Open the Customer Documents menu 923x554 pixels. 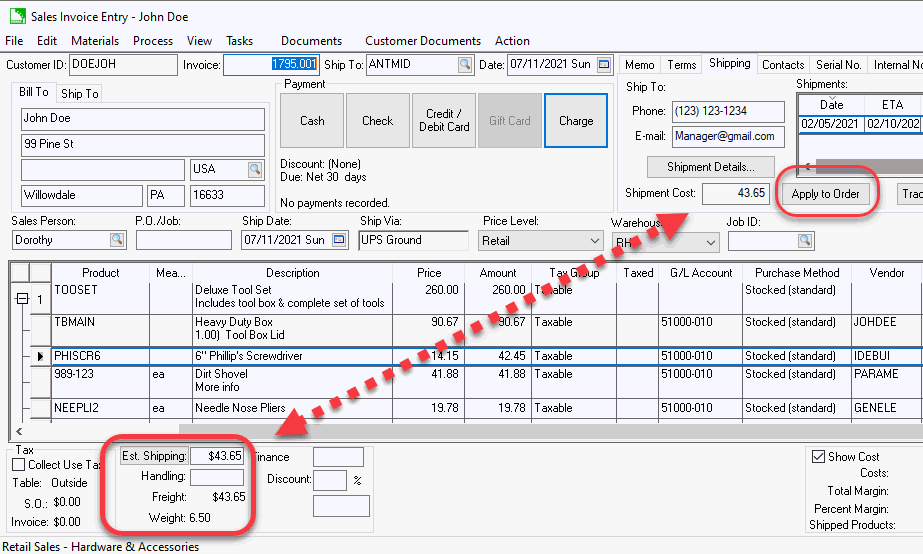423,41
